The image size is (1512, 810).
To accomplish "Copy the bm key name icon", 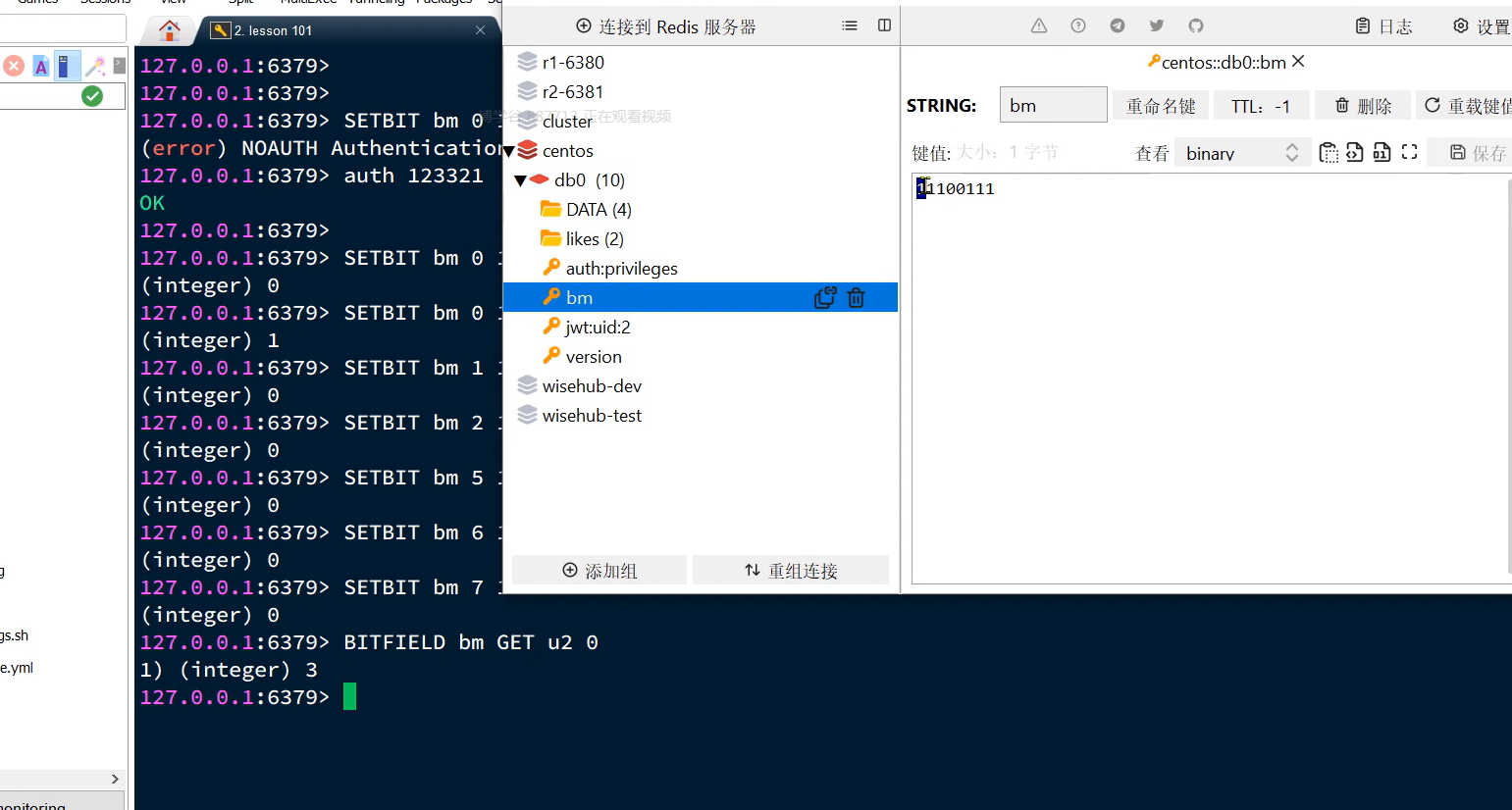I will coord(824,297).
